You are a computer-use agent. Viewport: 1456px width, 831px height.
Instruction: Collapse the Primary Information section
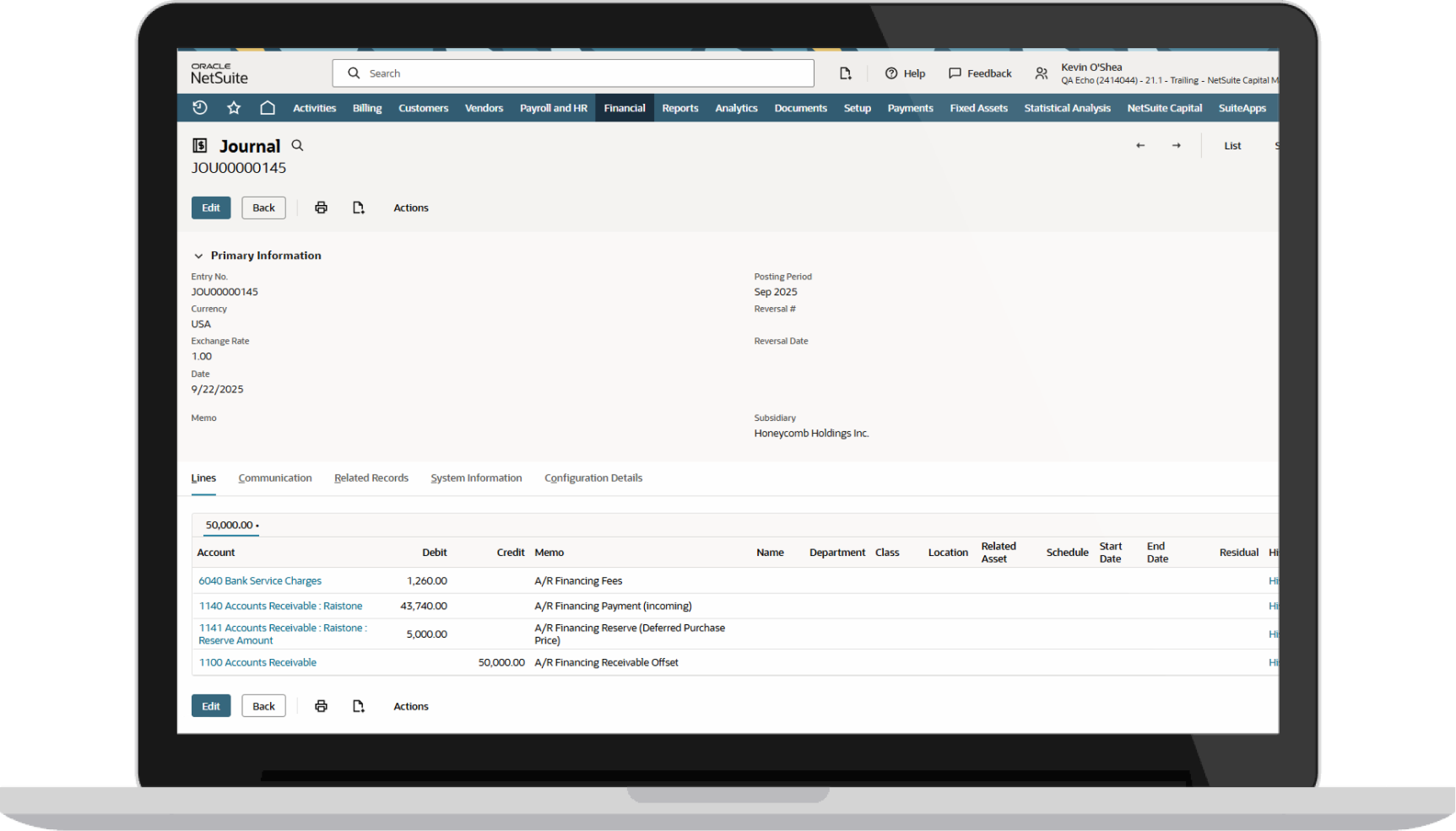(x=198, y=255)
